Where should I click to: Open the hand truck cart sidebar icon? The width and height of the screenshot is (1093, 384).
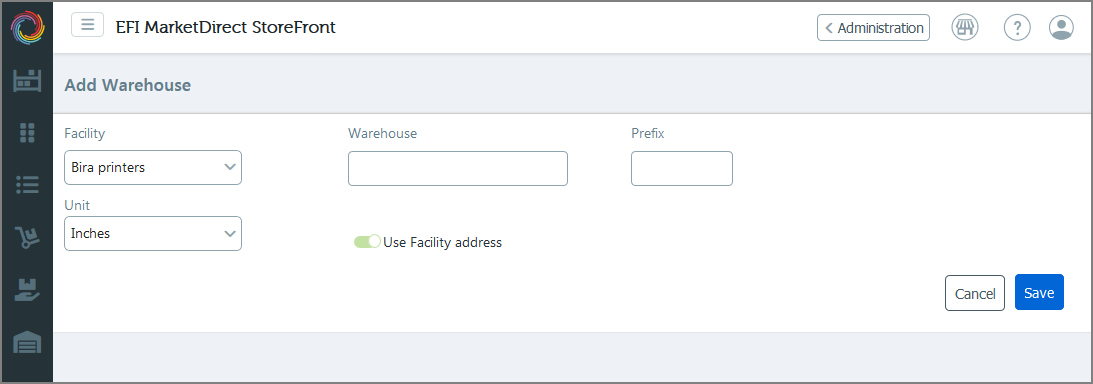click(27, 238)
